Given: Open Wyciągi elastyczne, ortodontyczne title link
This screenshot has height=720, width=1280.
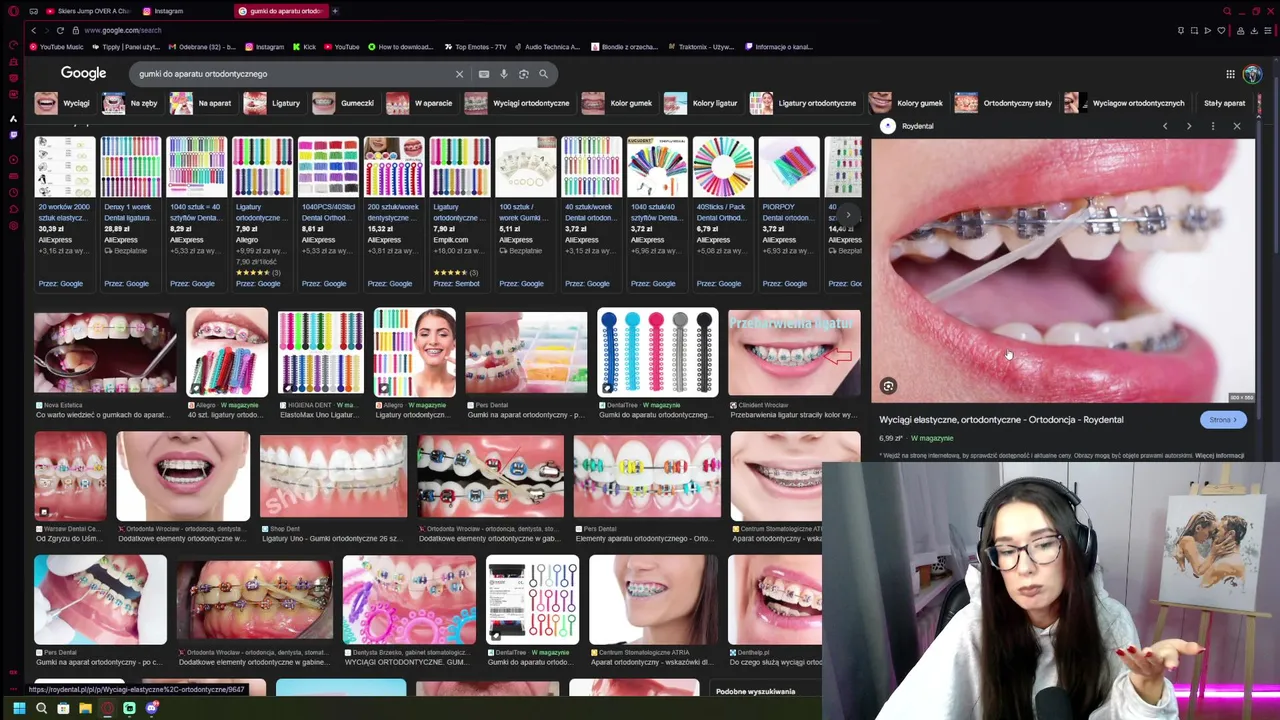Looking at the screenshot, I should click(x=1001, y=420).
